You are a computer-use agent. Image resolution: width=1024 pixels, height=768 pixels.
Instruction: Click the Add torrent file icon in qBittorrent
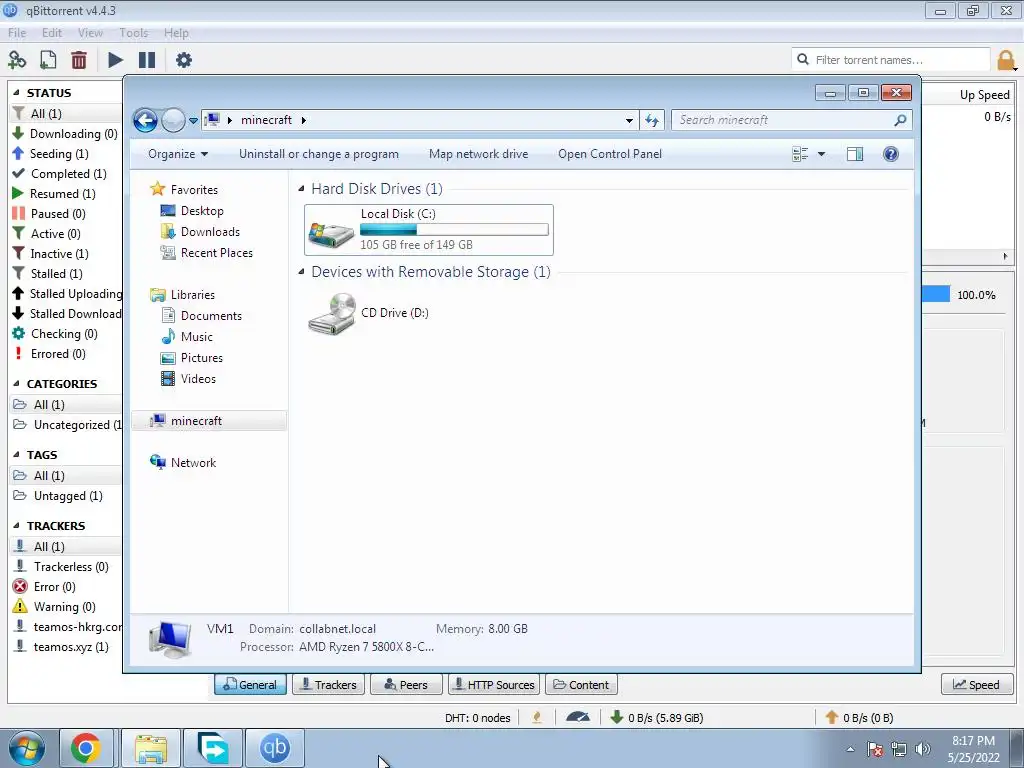(48, 60)
